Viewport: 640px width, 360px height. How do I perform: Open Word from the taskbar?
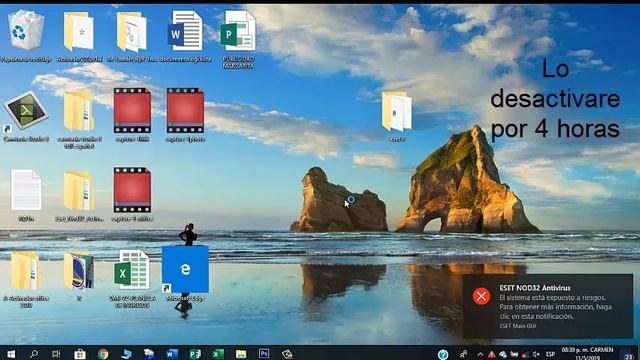pos(172,354)
